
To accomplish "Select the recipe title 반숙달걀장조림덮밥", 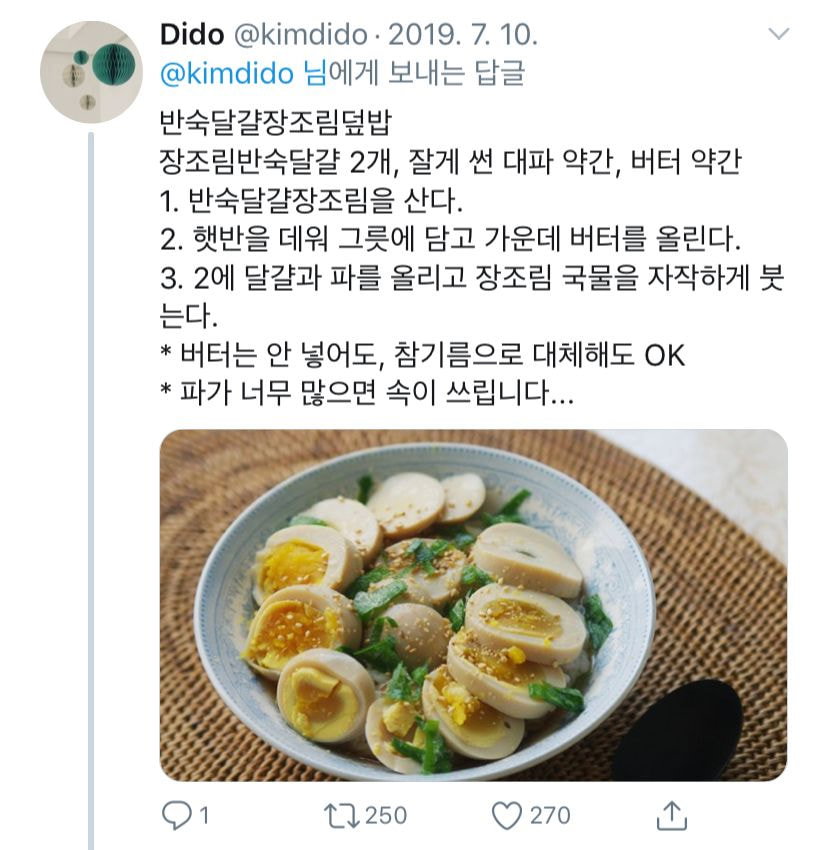I will (275, 123).
